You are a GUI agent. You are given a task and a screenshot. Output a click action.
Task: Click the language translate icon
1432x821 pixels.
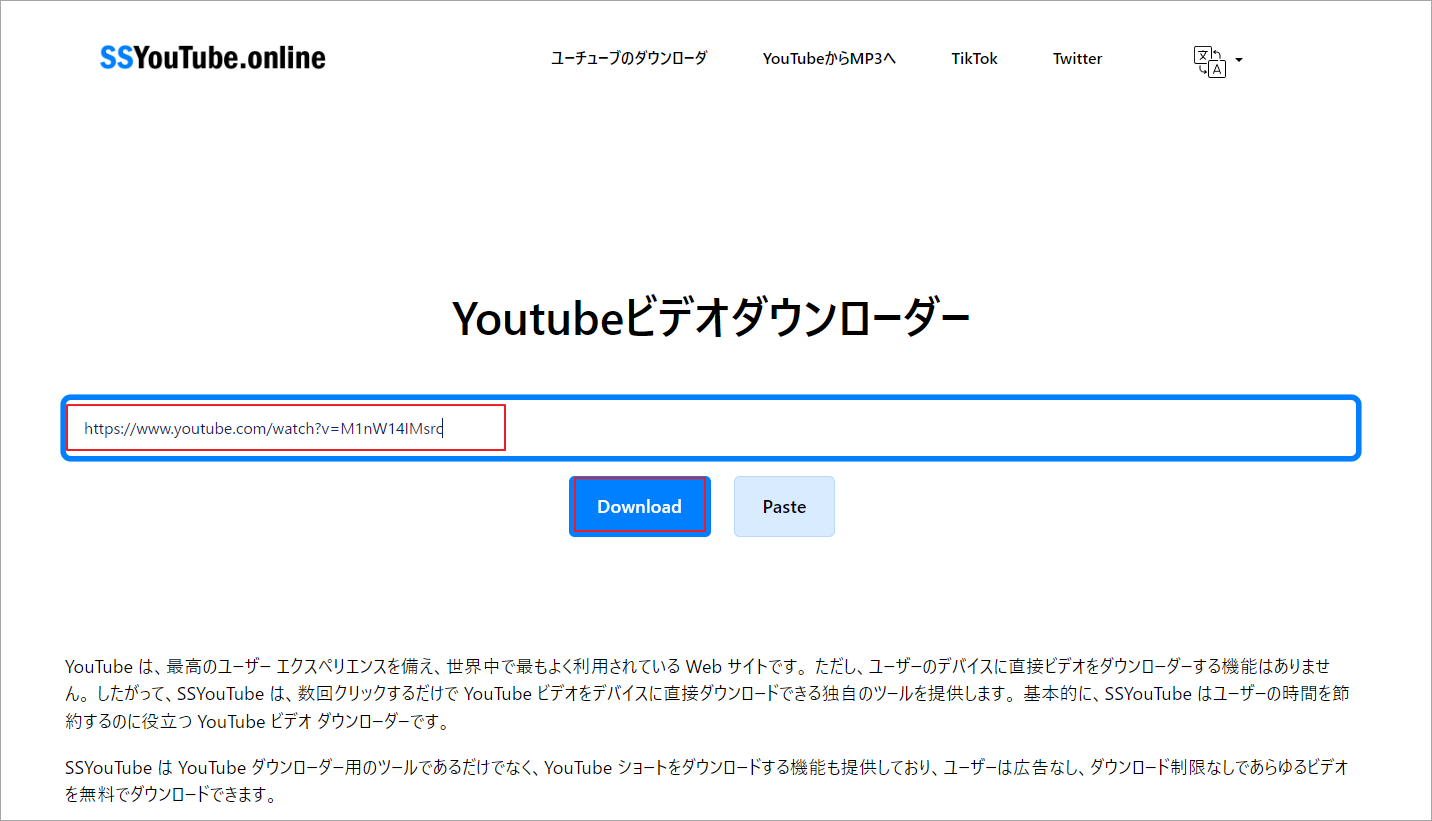coord(1209,61)
